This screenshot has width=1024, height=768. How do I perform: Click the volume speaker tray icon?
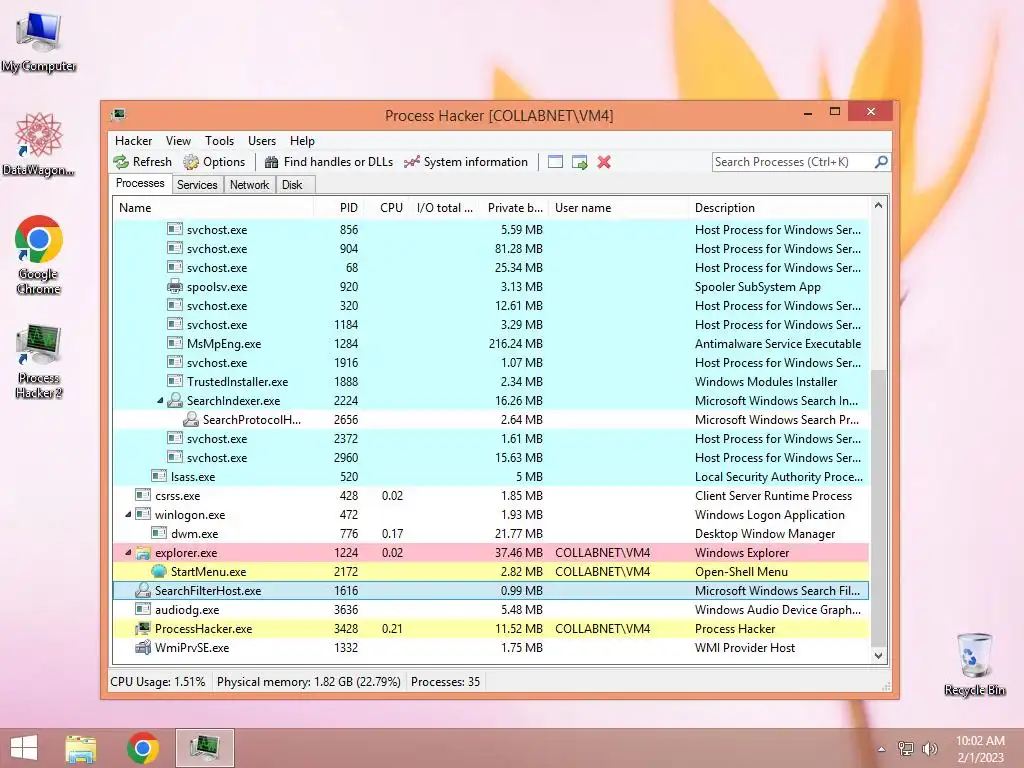pyautogui.click(x=929, y=748)
